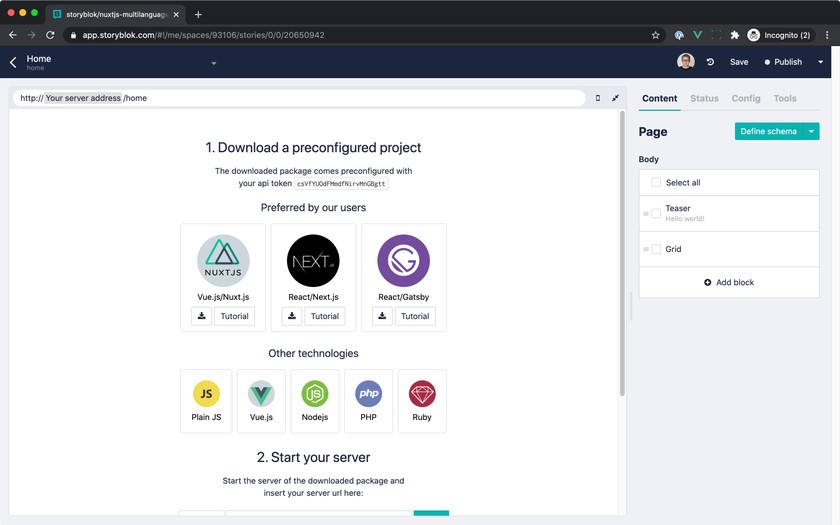
Task: Open the Vue devtools extension icon
Action: [698, 35]
